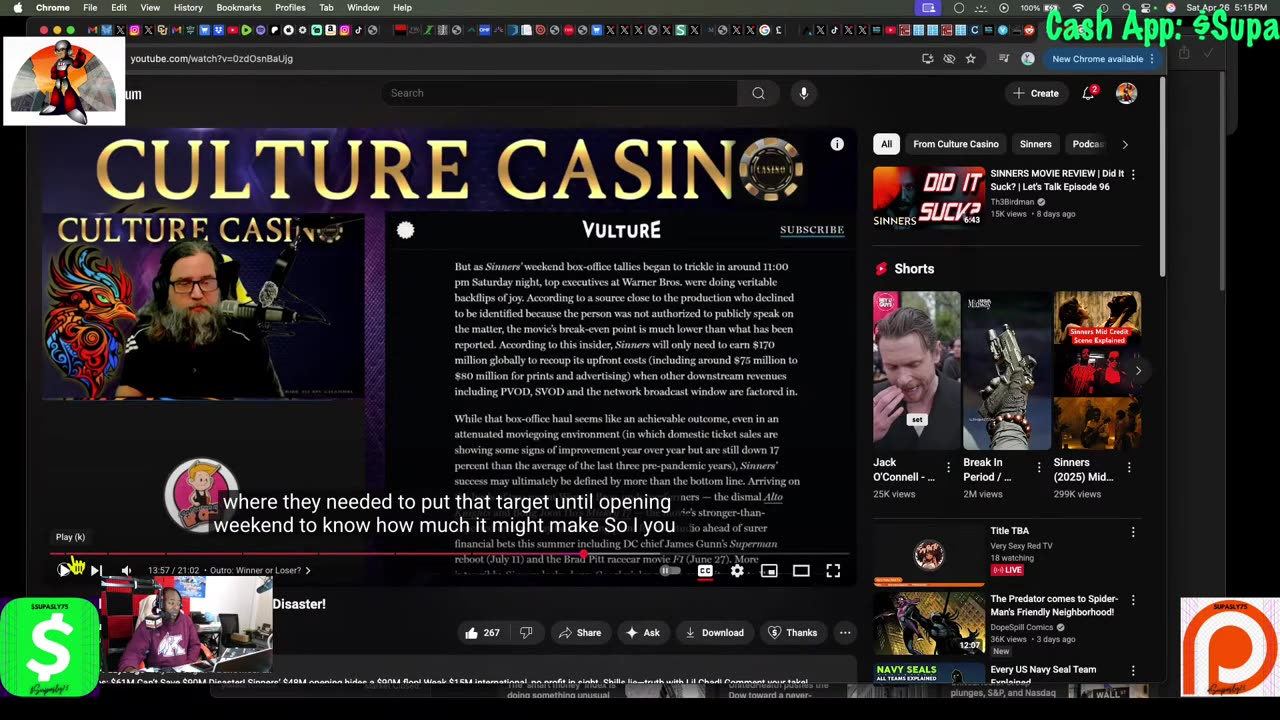Image resolution: width=1280 pixels, height=720 pixels.
Task: Search with your voice microphone
Action: coord(803,93)
